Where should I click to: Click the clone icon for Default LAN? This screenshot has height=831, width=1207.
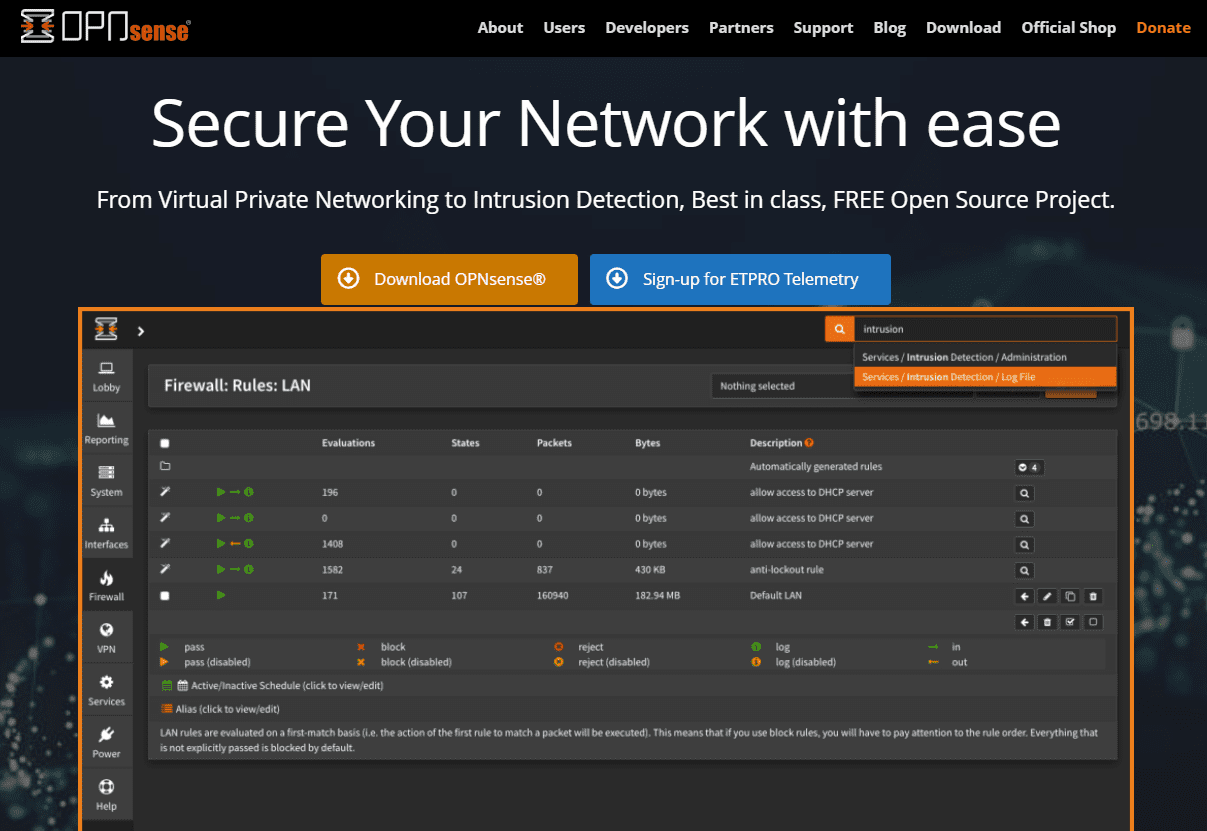(1070, 596)
